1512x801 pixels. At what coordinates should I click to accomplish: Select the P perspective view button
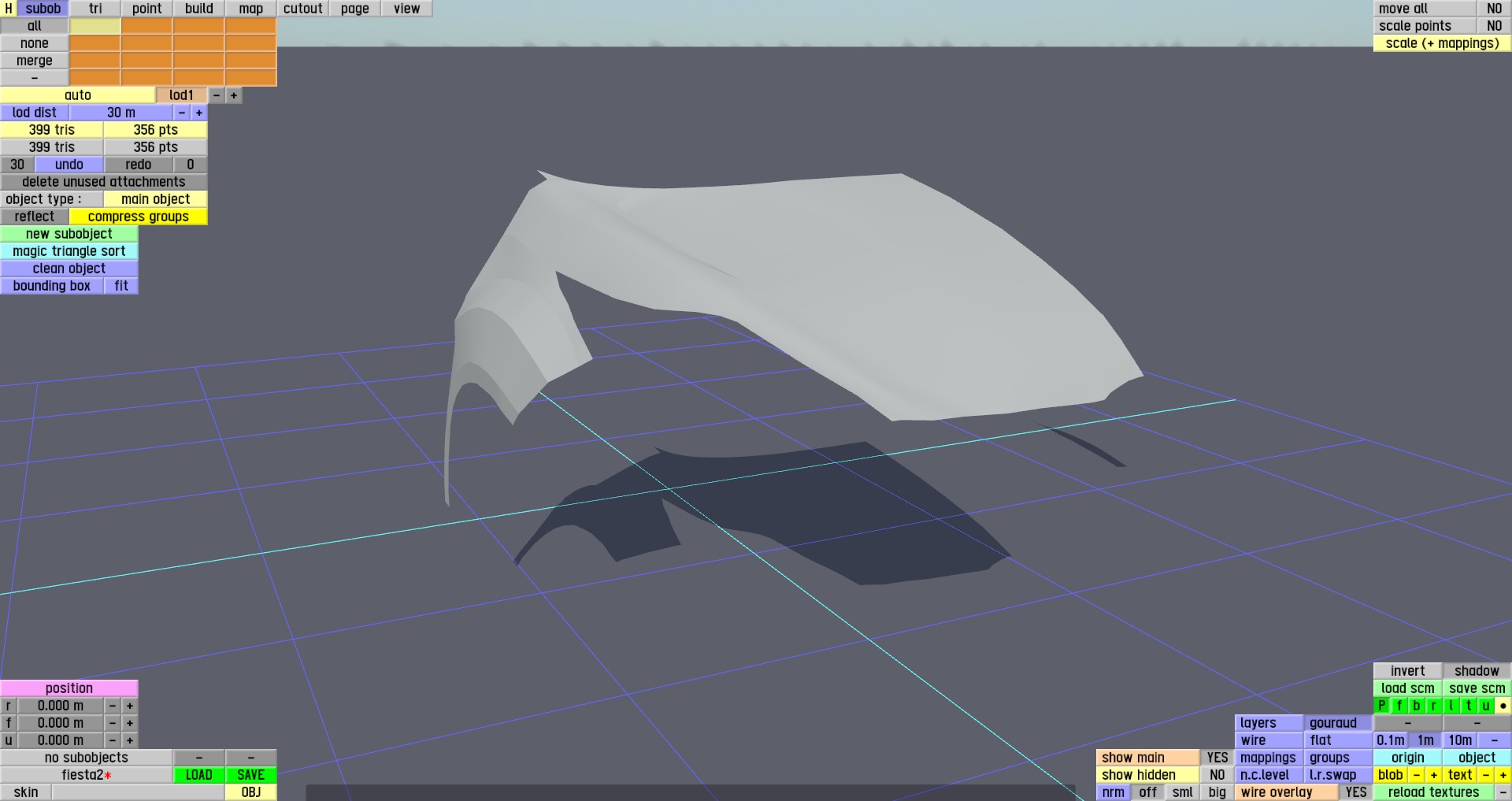pos(1382,706)
